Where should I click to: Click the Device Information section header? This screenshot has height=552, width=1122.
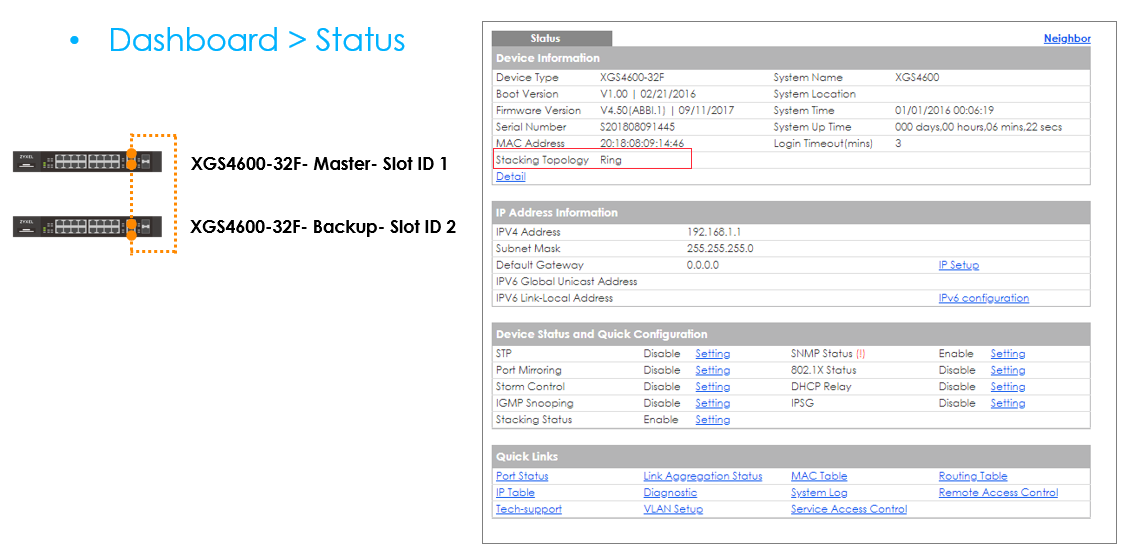tap(791, 58)
